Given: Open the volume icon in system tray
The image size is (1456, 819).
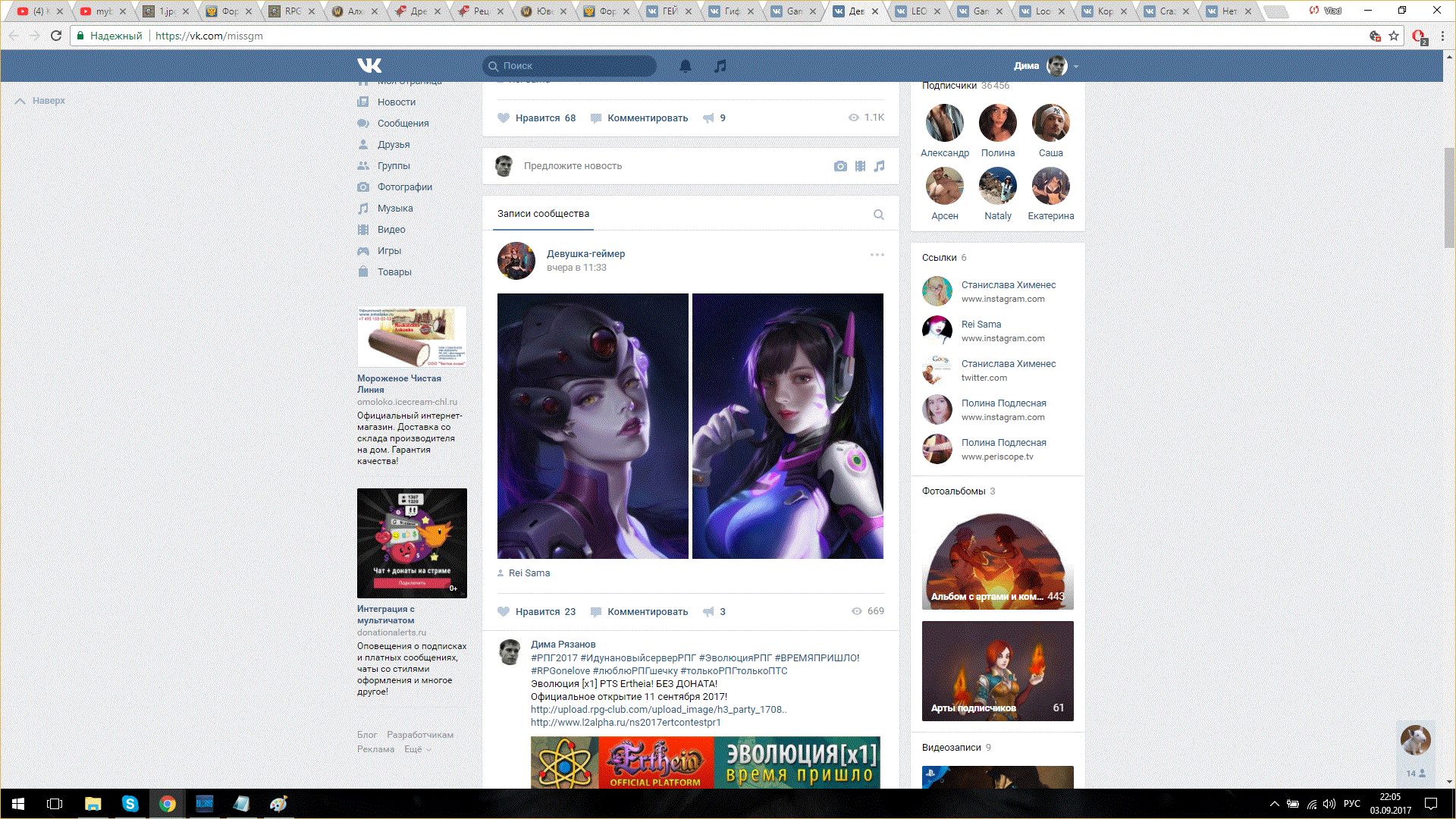Looking at the screenshot, I should coord(1329,804).
